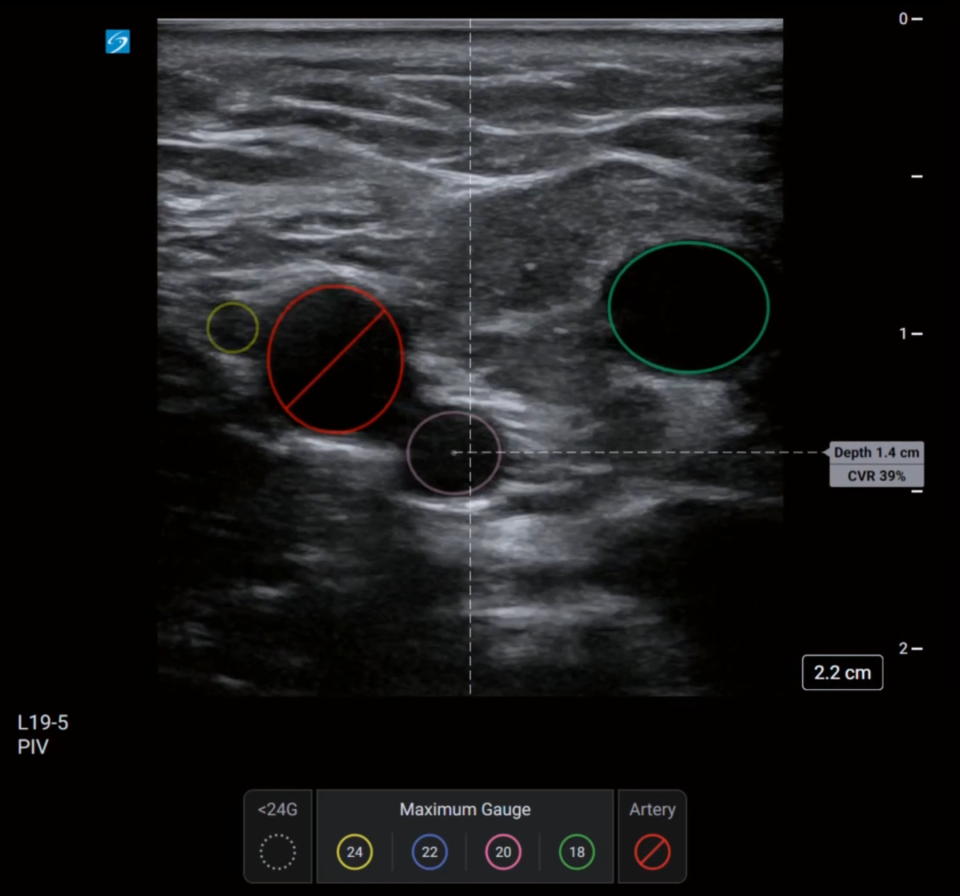The image size is (960, 896).
Task: Open the L19-5 probe selection label
Action: click(x=43, y=722)
